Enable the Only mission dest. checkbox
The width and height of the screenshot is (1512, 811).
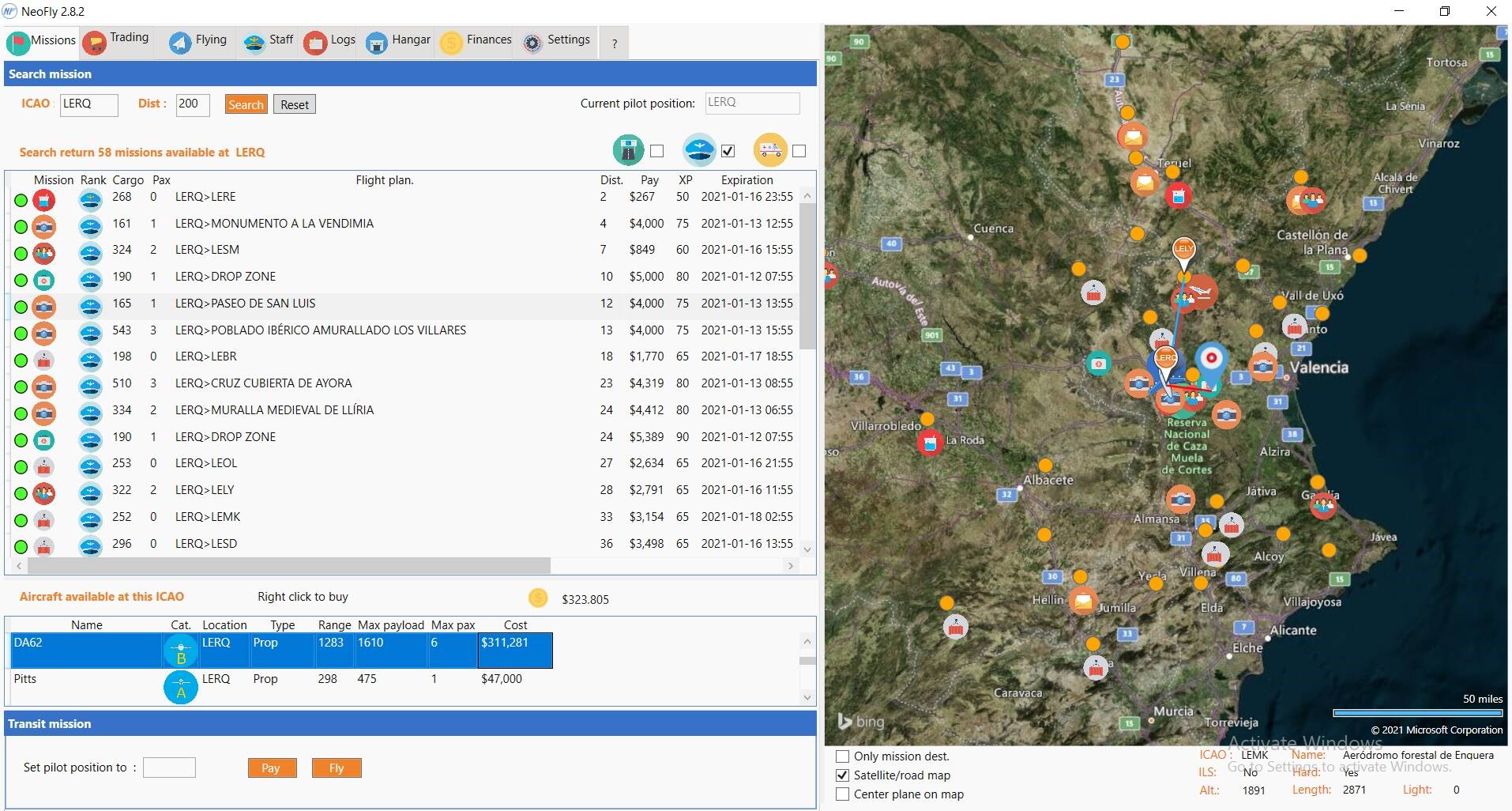tap(843, 756)
